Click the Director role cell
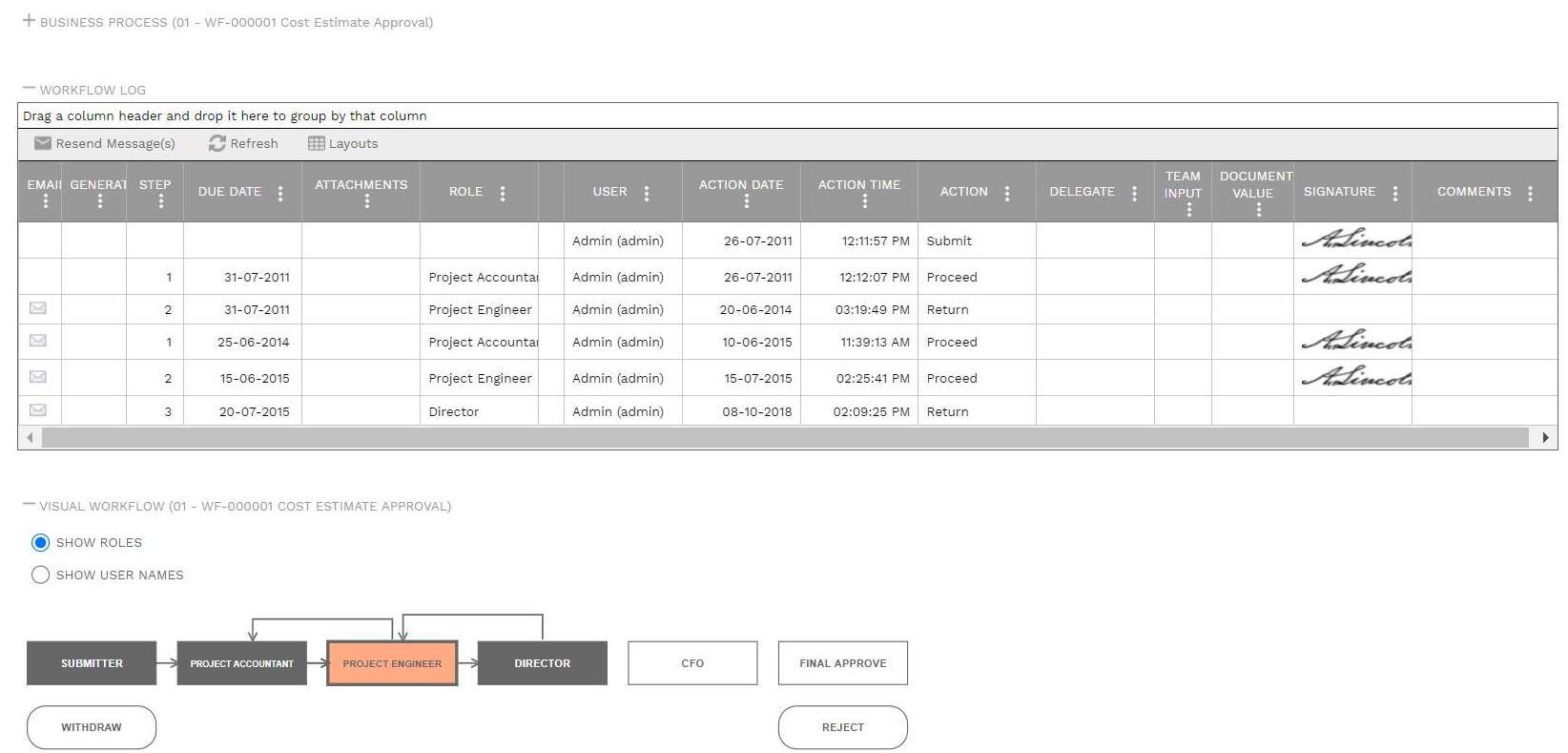Image resolution: width=1568 pixels, height=753 pixels. 479,411
